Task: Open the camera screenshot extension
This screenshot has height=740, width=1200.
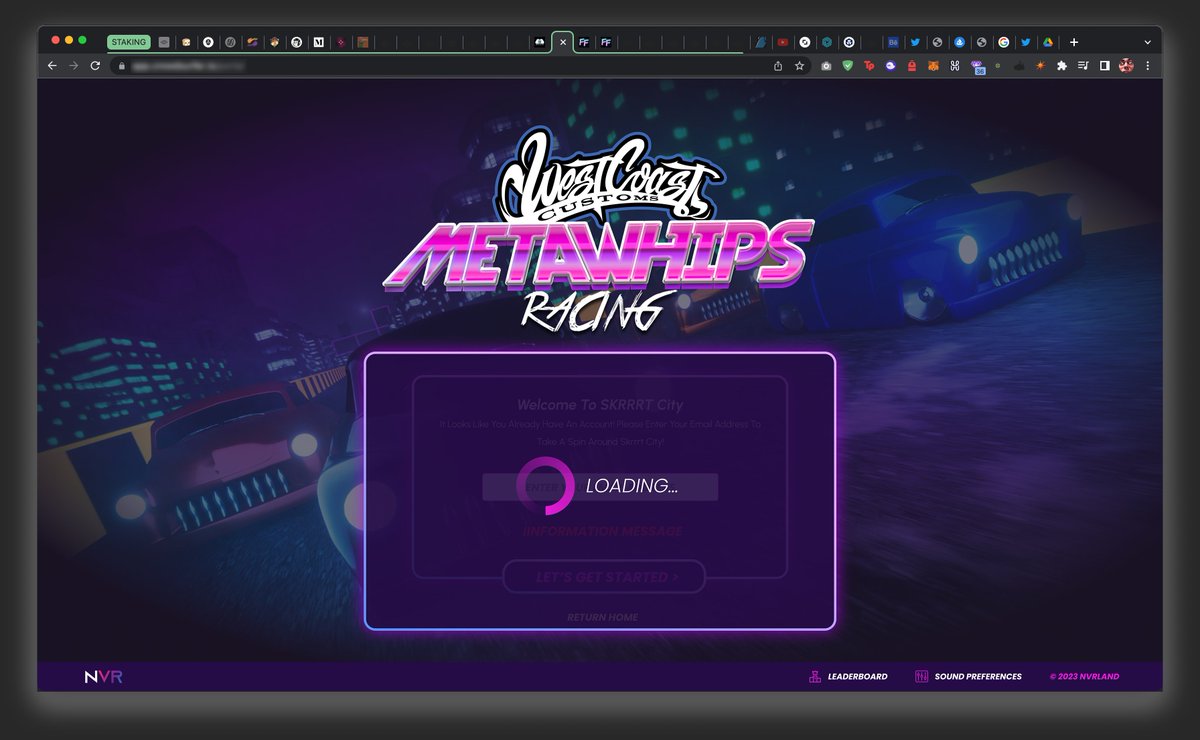Action: point(826,65)
